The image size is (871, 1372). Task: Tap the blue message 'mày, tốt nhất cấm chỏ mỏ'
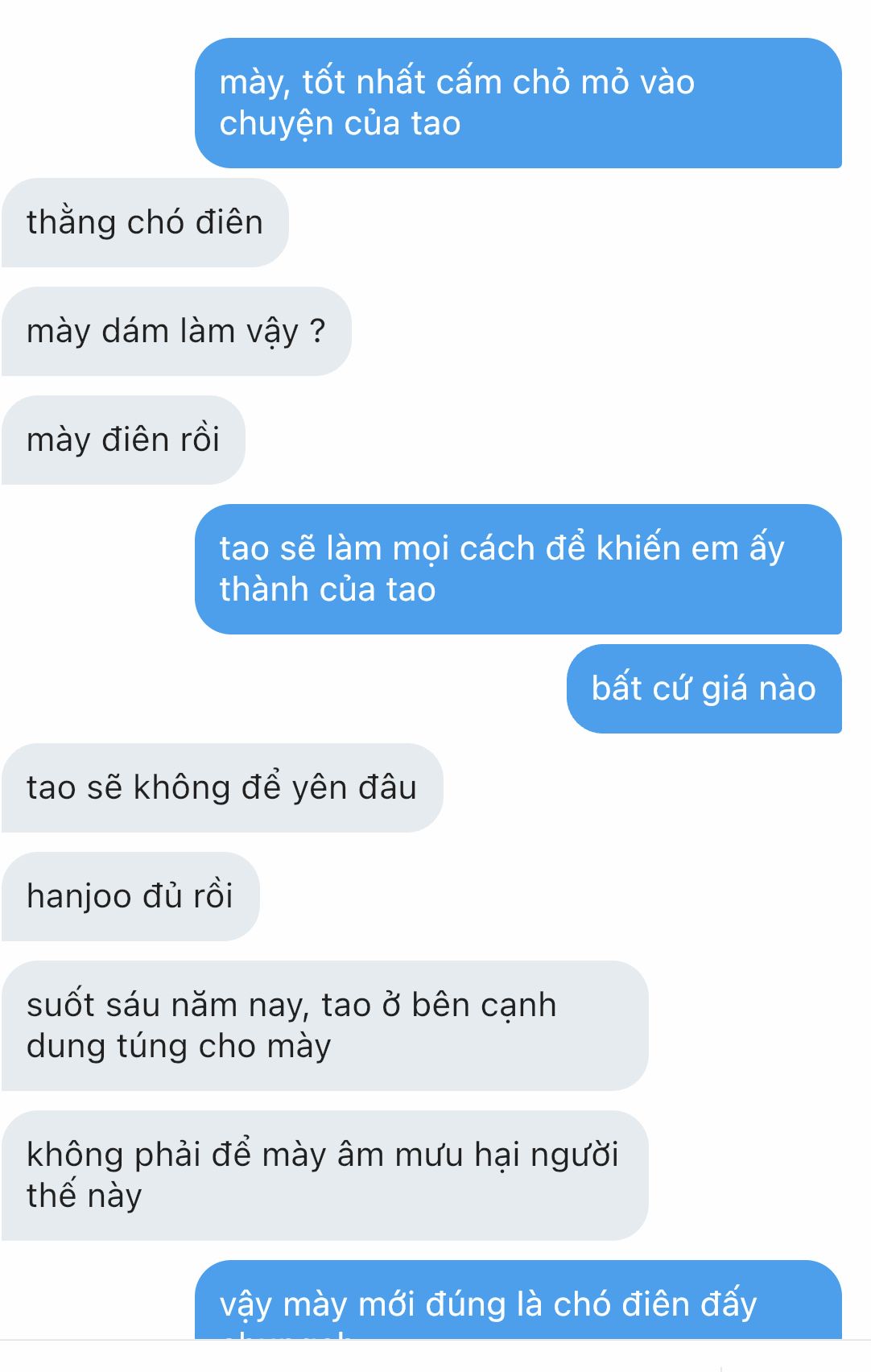point(518,103)
